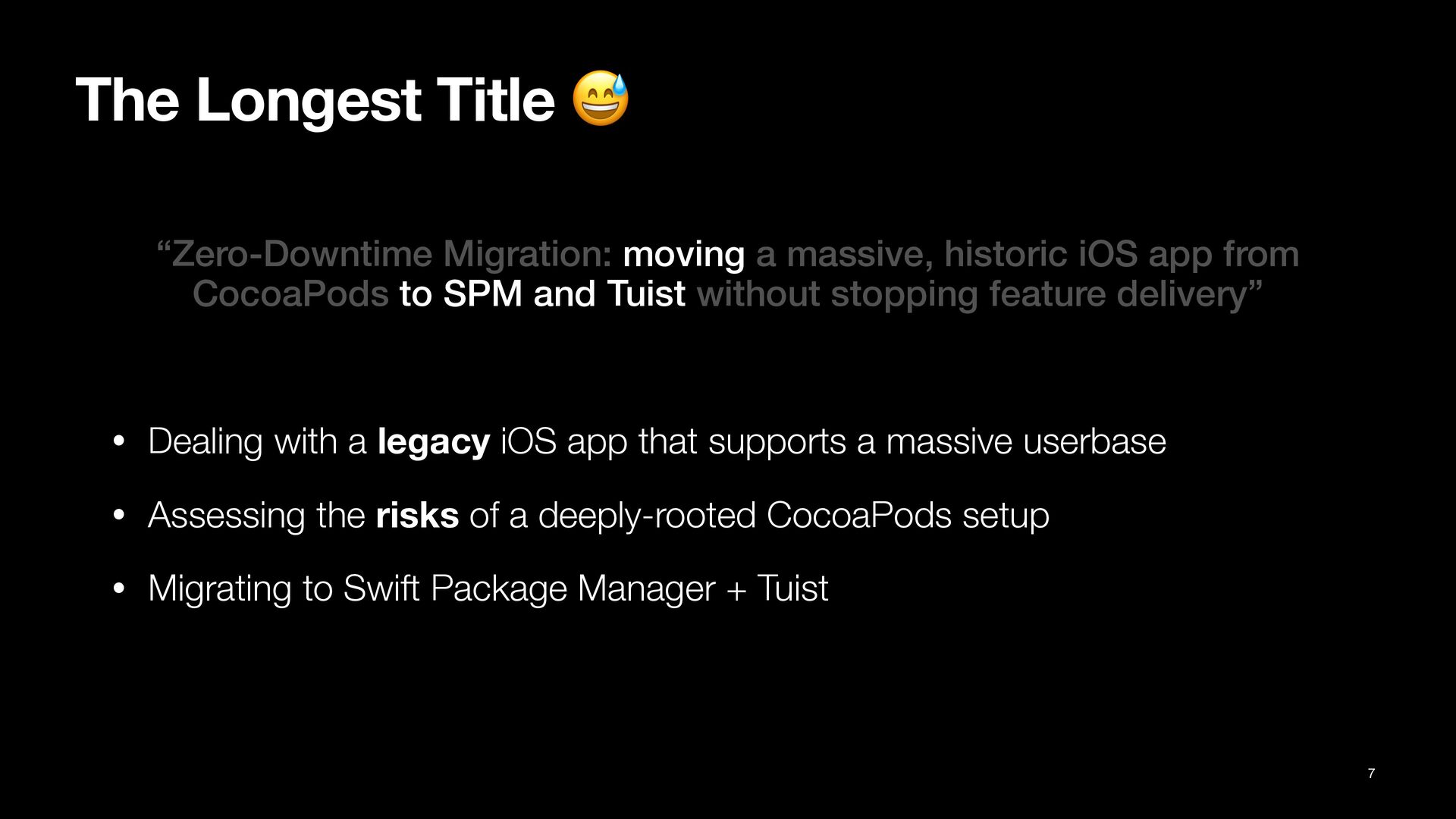This screenshot has height=819, width=1456.
Task: Click the dimmed 'Zero-Downtime Migration:' text
Action: coord(391,254)
